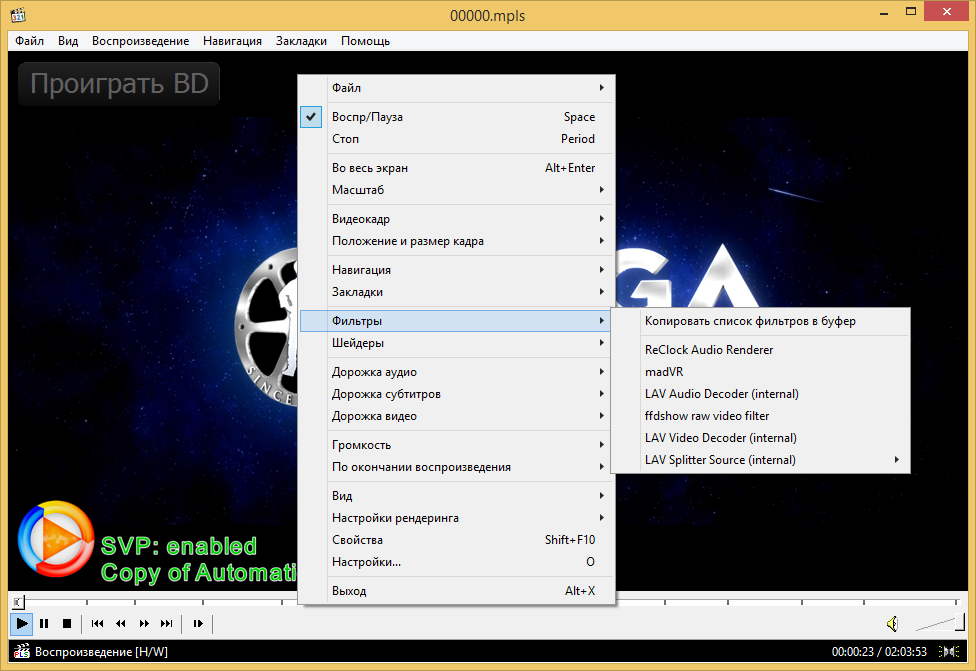Adjust the volume slider
This screenshot has height=671, width=976.
938,625
